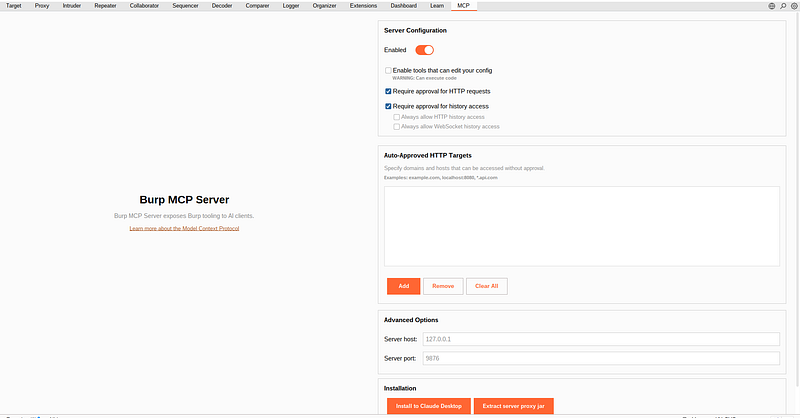Image resolution: width=800 pixels, height=418 pixels.
Task: Click the Clear All button
Action: click(487, 286)
